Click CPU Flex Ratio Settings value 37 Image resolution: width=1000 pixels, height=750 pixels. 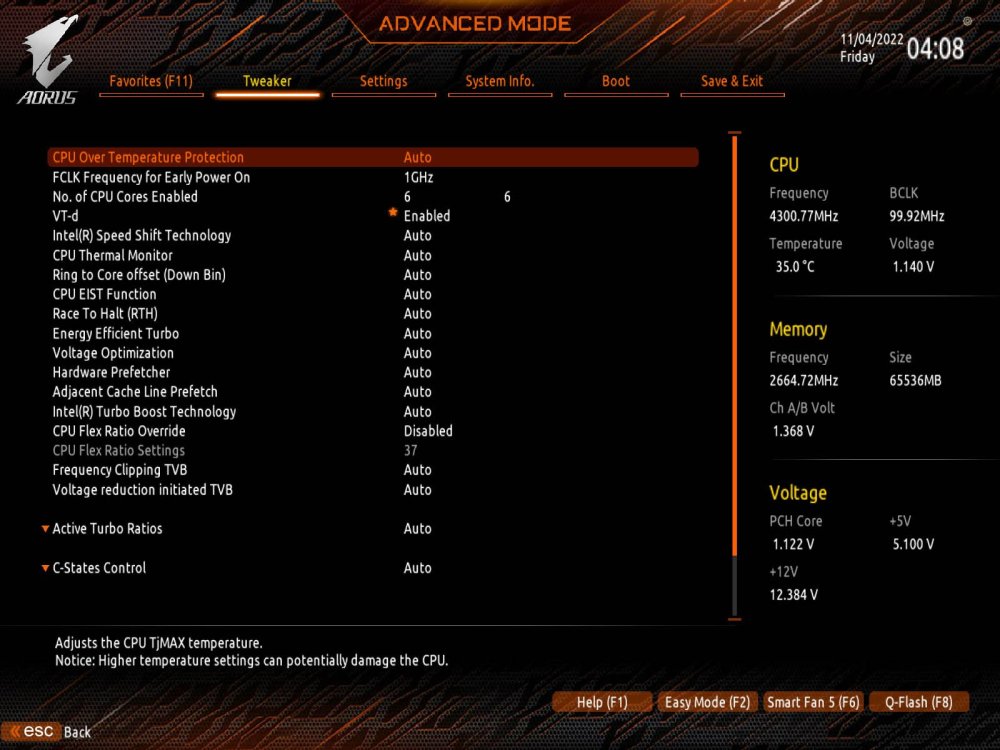[410, 451]
